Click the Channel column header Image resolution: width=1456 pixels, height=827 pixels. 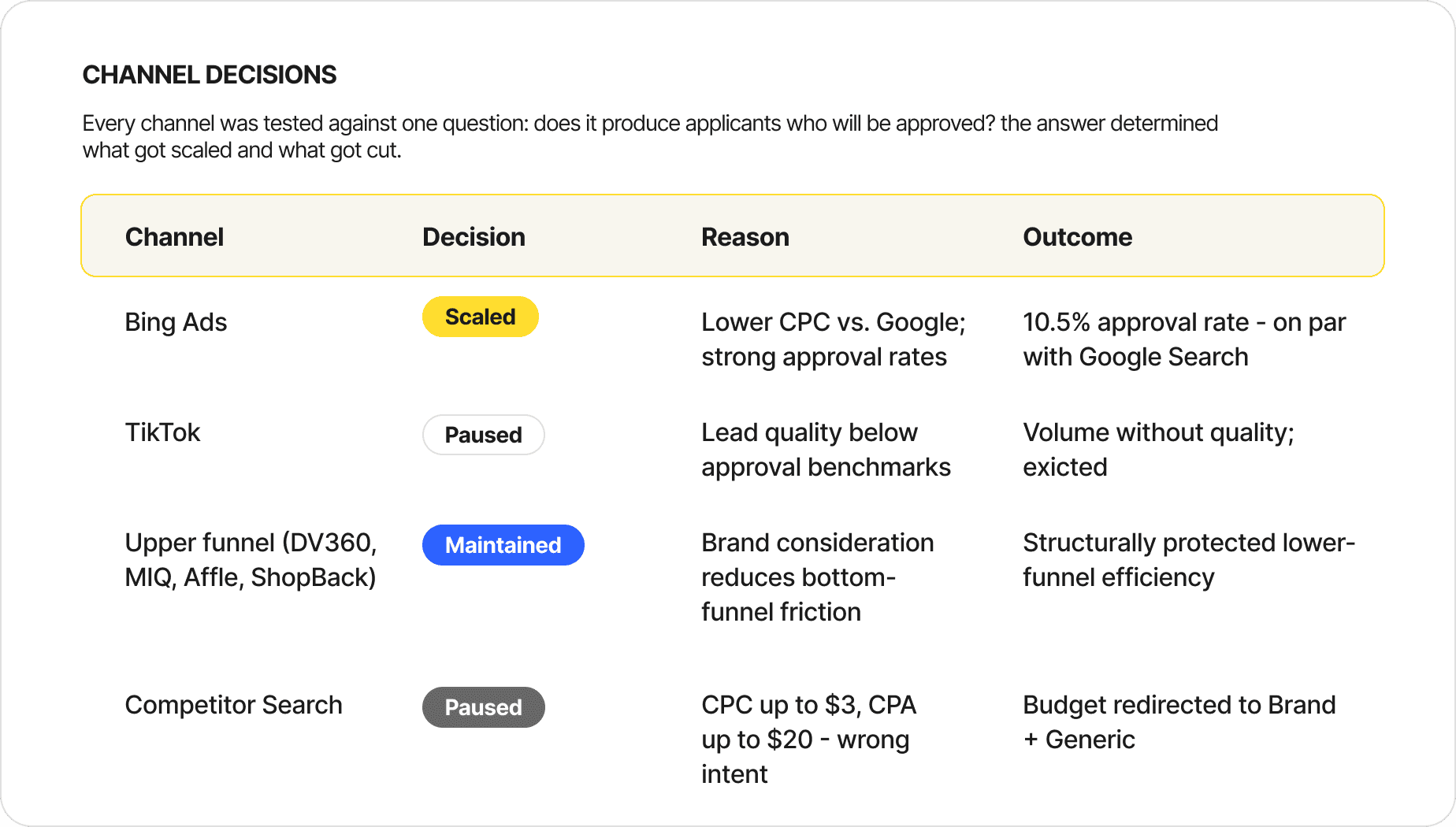point(174,237)
